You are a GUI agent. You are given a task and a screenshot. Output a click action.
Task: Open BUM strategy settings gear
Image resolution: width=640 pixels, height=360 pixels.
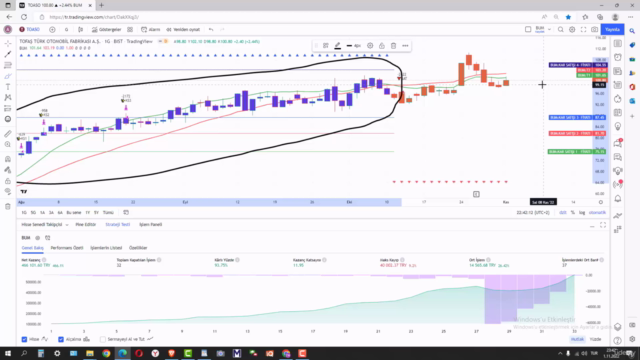click(x=38, y=238)
